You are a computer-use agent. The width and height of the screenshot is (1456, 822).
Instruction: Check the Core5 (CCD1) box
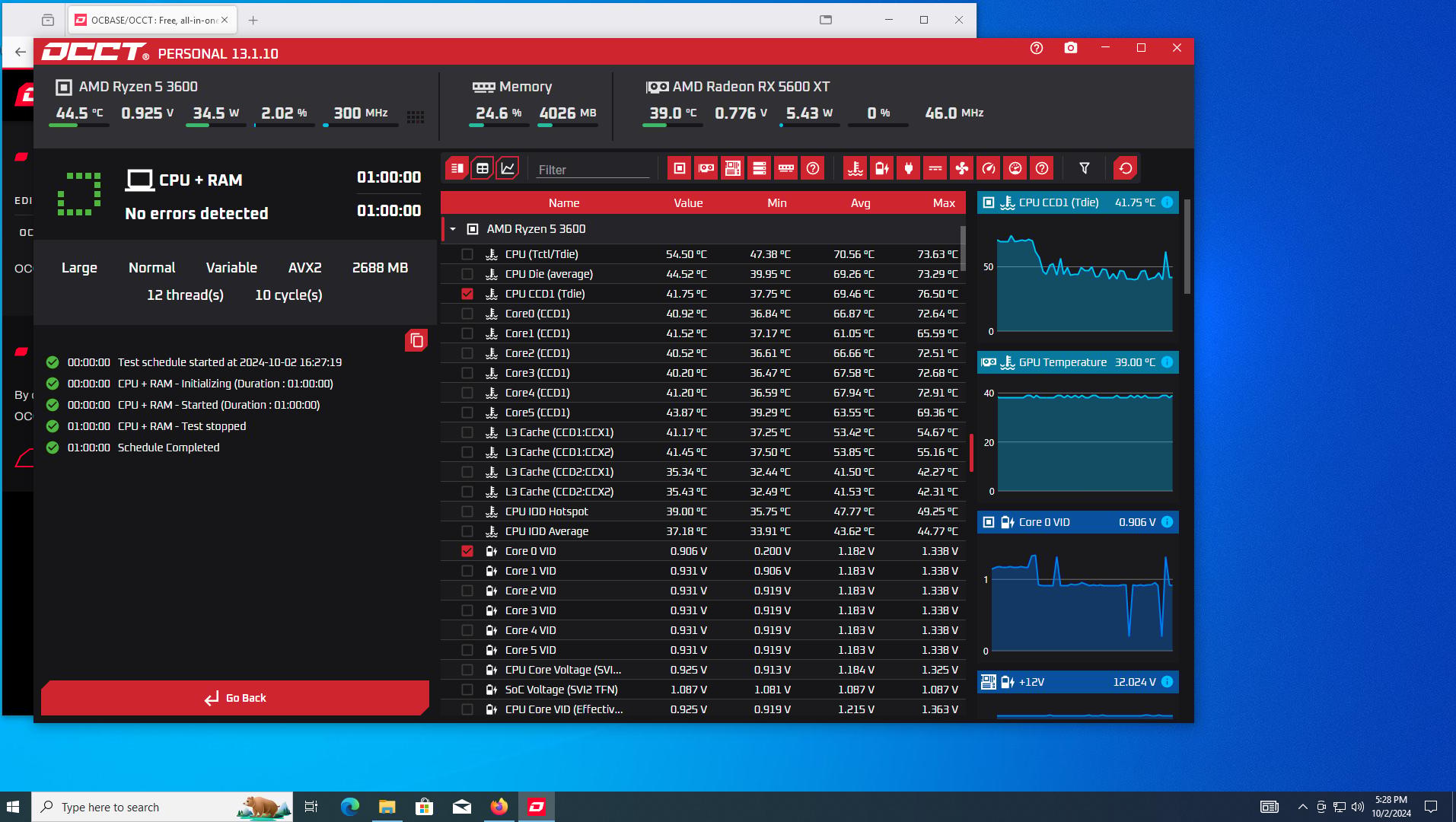467,413
